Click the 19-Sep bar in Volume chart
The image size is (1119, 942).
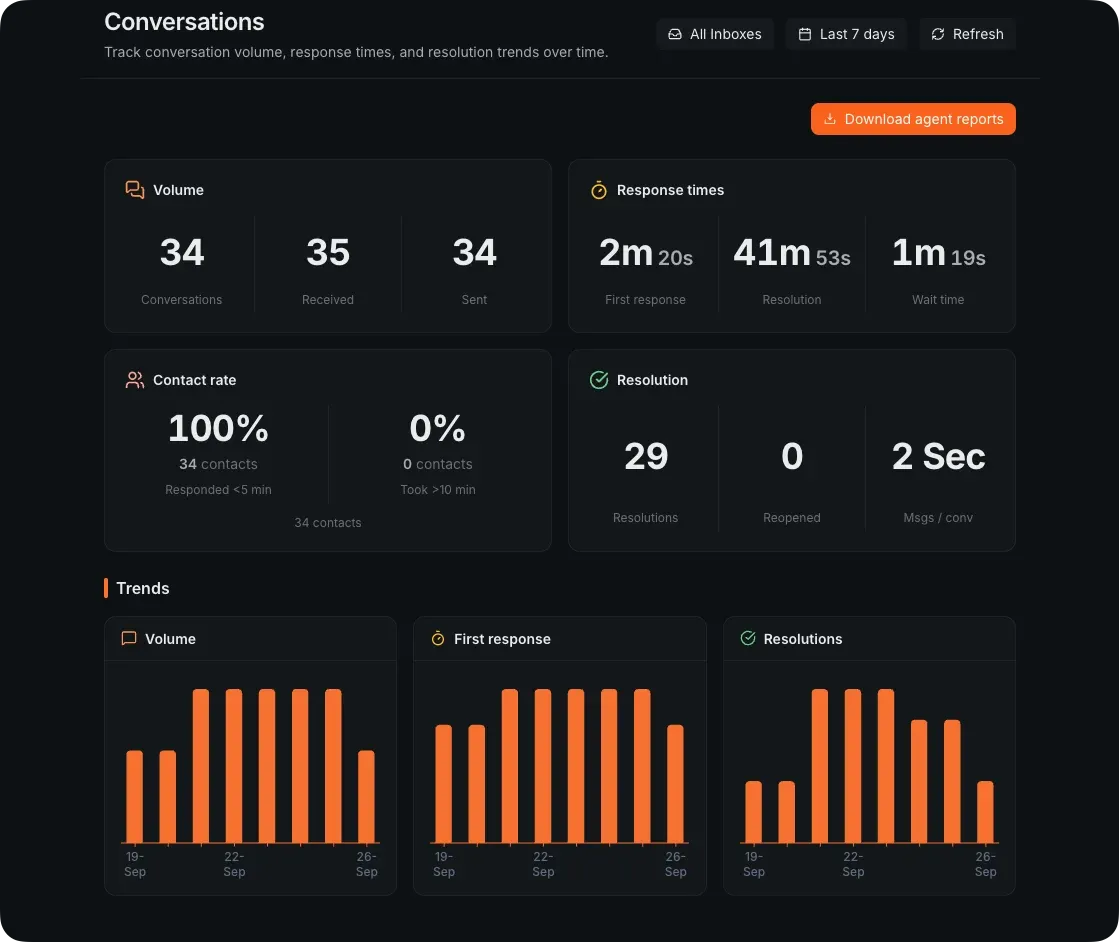(135, 796)
